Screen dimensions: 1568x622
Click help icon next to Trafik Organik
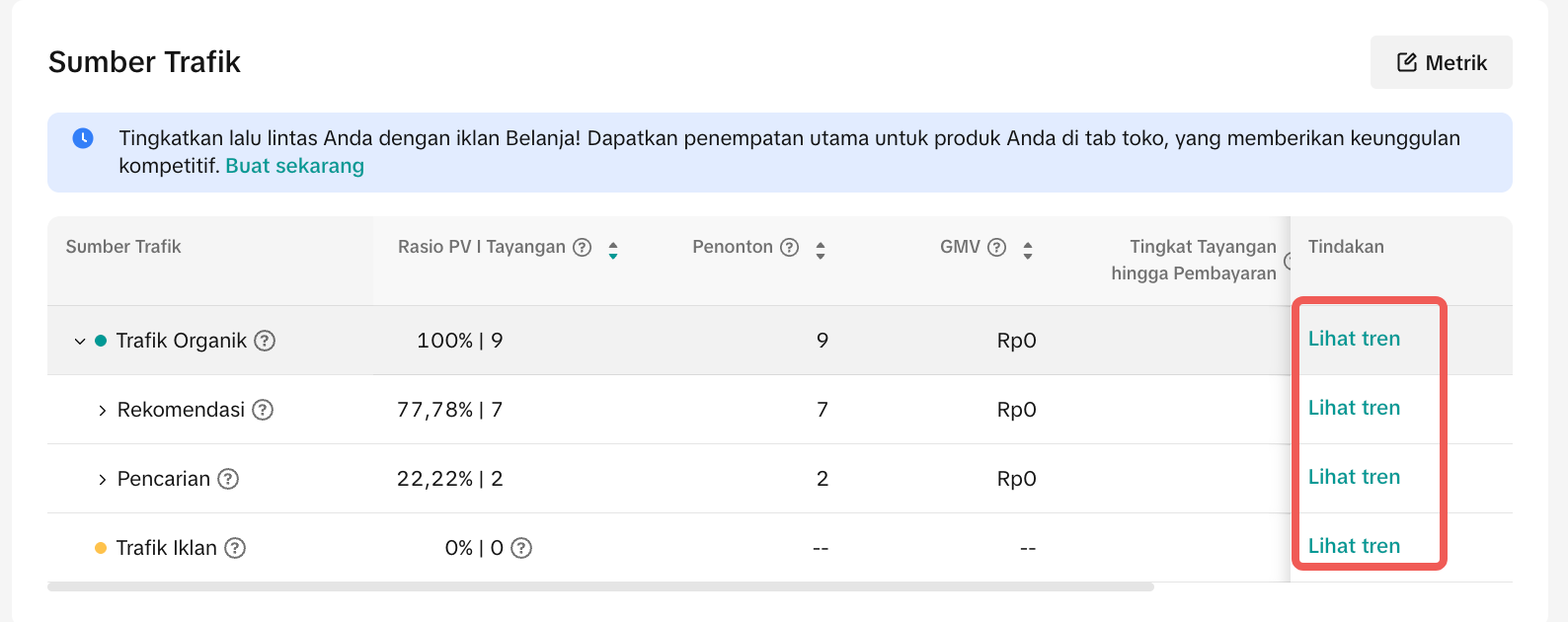pos(265,341)
